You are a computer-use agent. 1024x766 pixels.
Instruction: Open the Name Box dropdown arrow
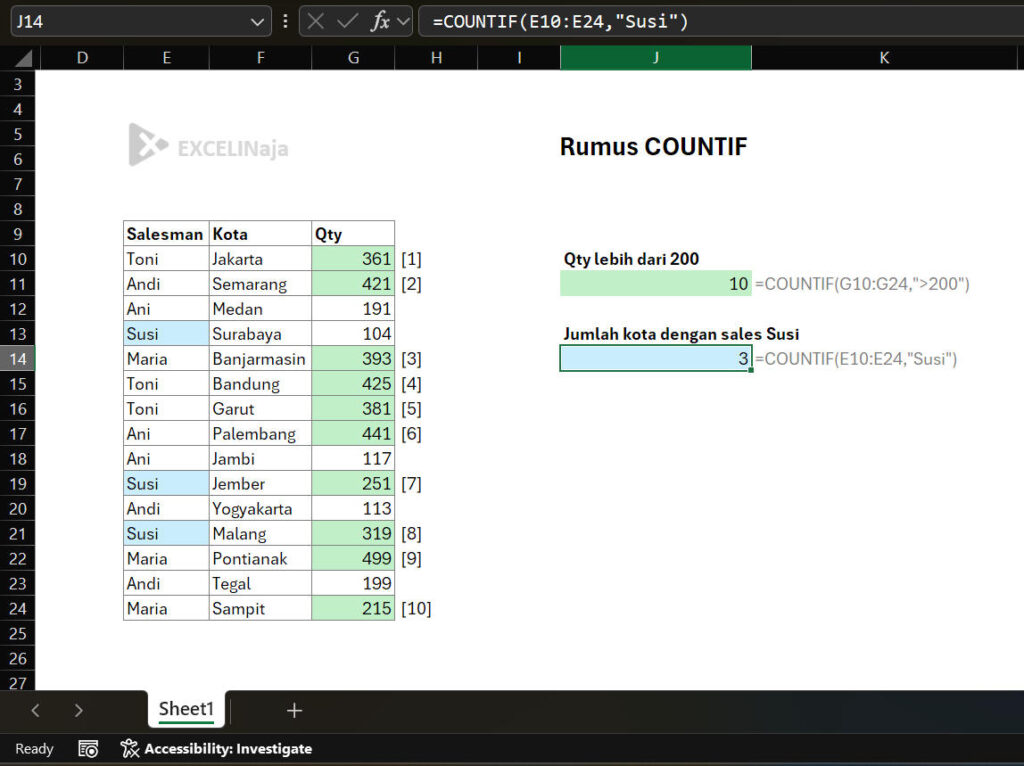[x=256, y=20]
